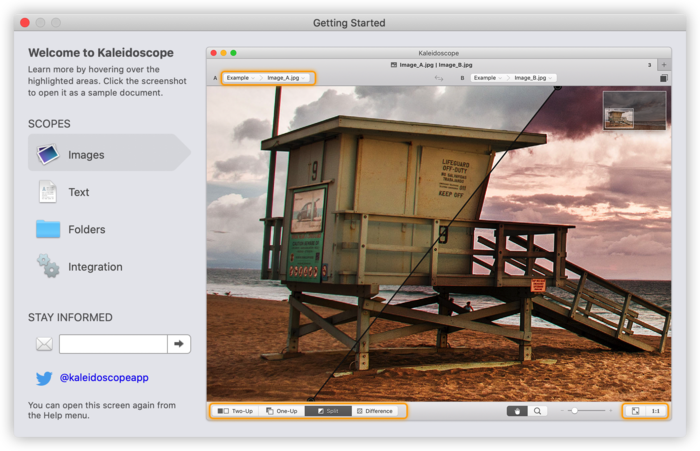Click the 'SCOPES' section label

tap(49, 124)
